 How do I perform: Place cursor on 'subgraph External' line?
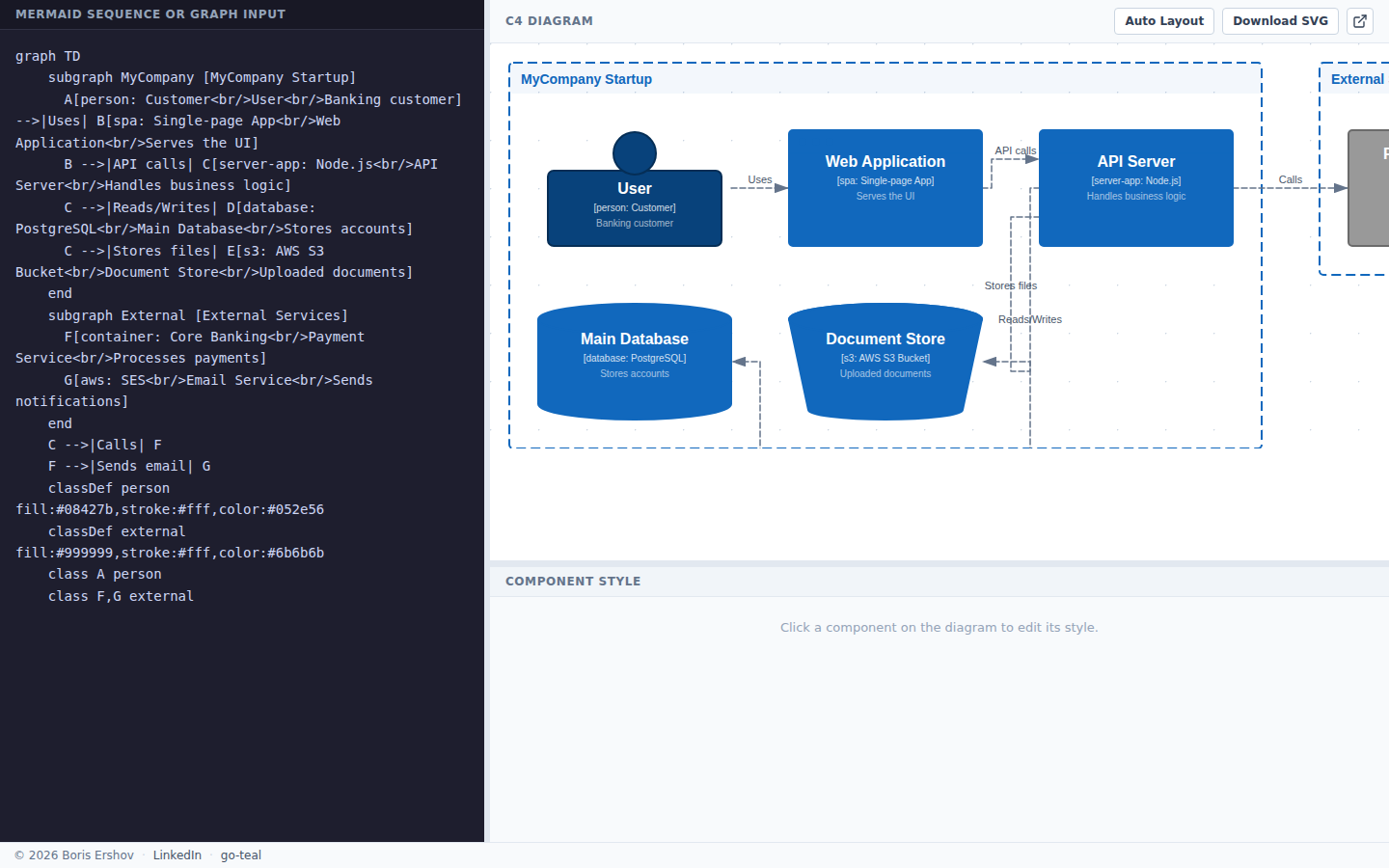[198, 315]
